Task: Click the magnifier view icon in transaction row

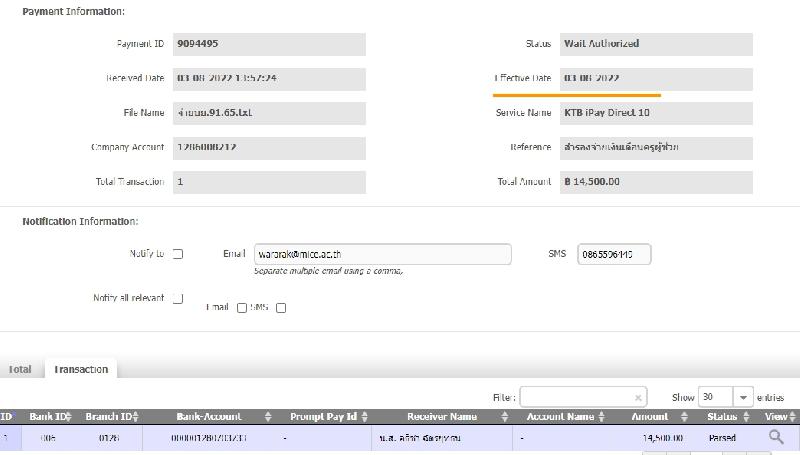Action: point(775,437)
